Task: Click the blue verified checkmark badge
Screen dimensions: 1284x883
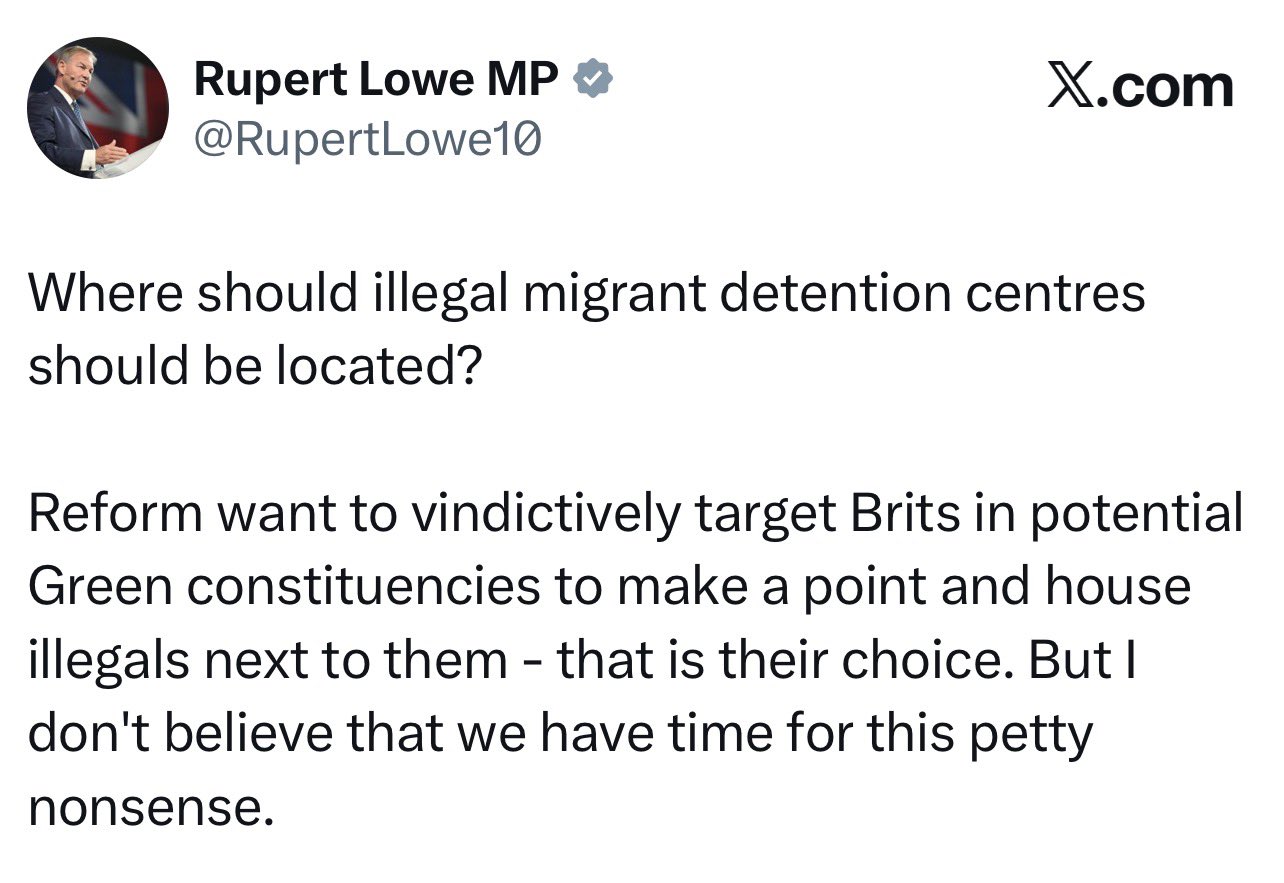Action: click(592, 79)
